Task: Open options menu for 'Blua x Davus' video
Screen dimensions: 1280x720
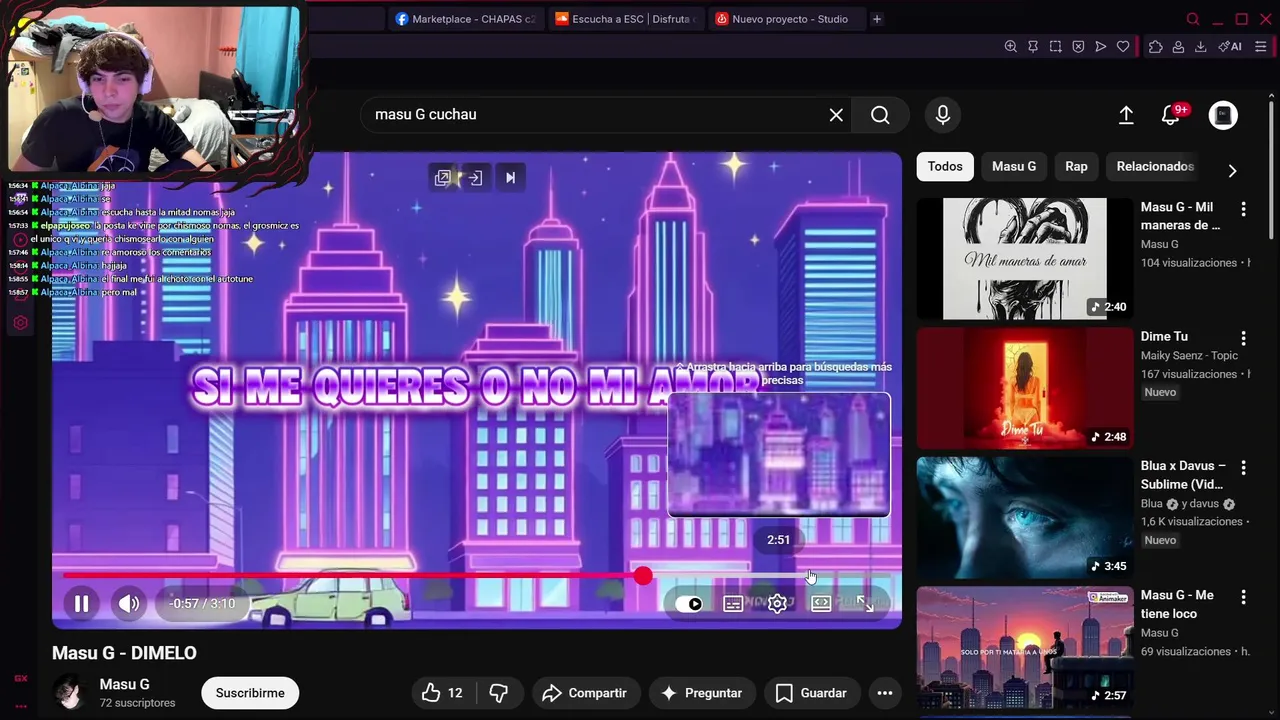Action: [1243, 467]
